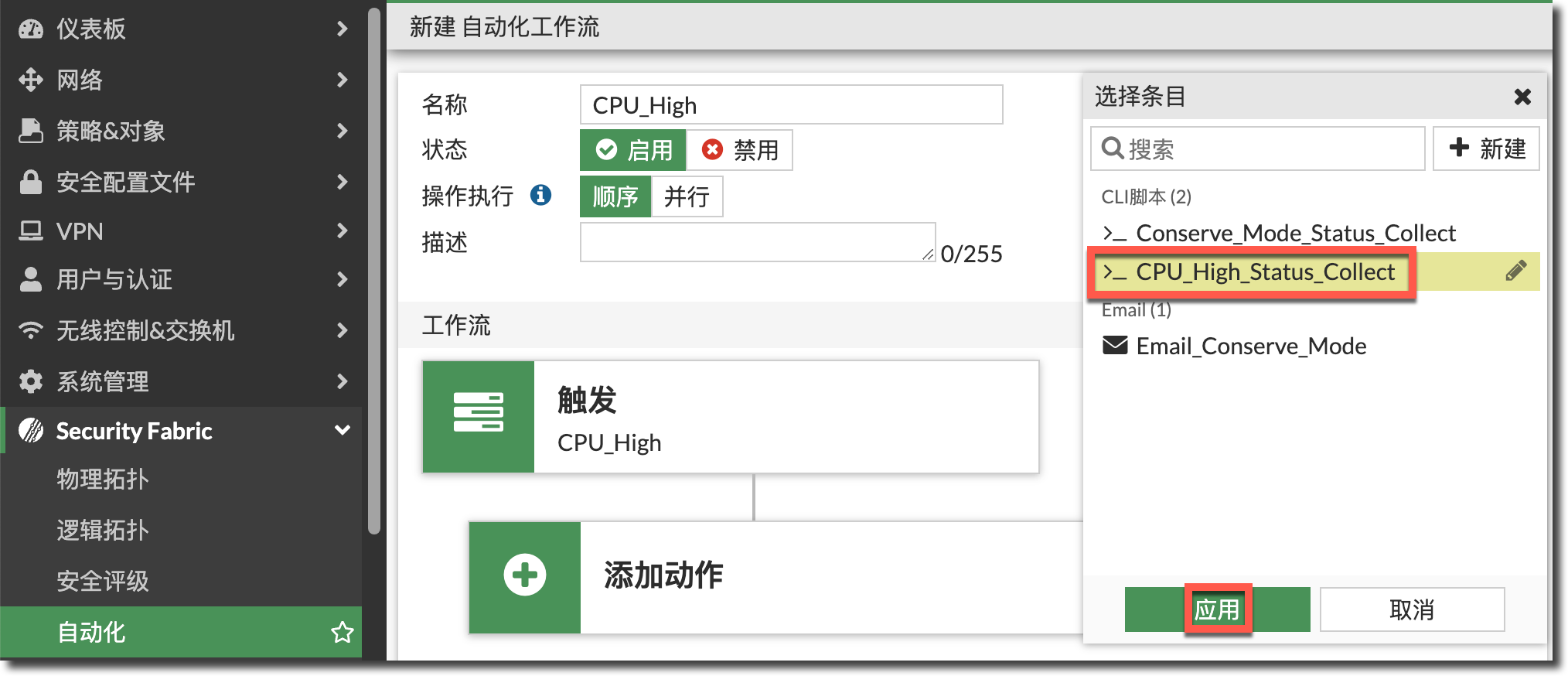
Task: Click the 搜索 search field
Action: coord(1268,149)
